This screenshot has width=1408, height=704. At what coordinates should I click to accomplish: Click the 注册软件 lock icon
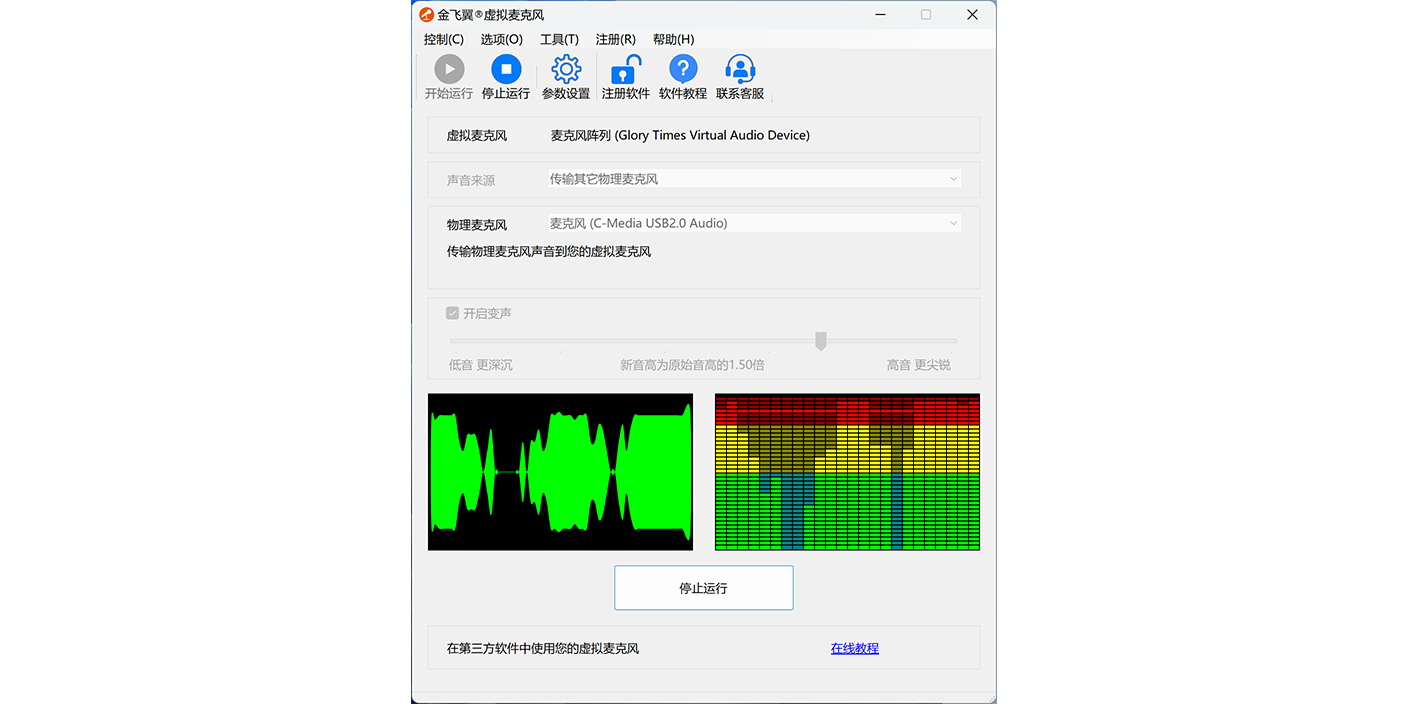click(x=625, y=69)
